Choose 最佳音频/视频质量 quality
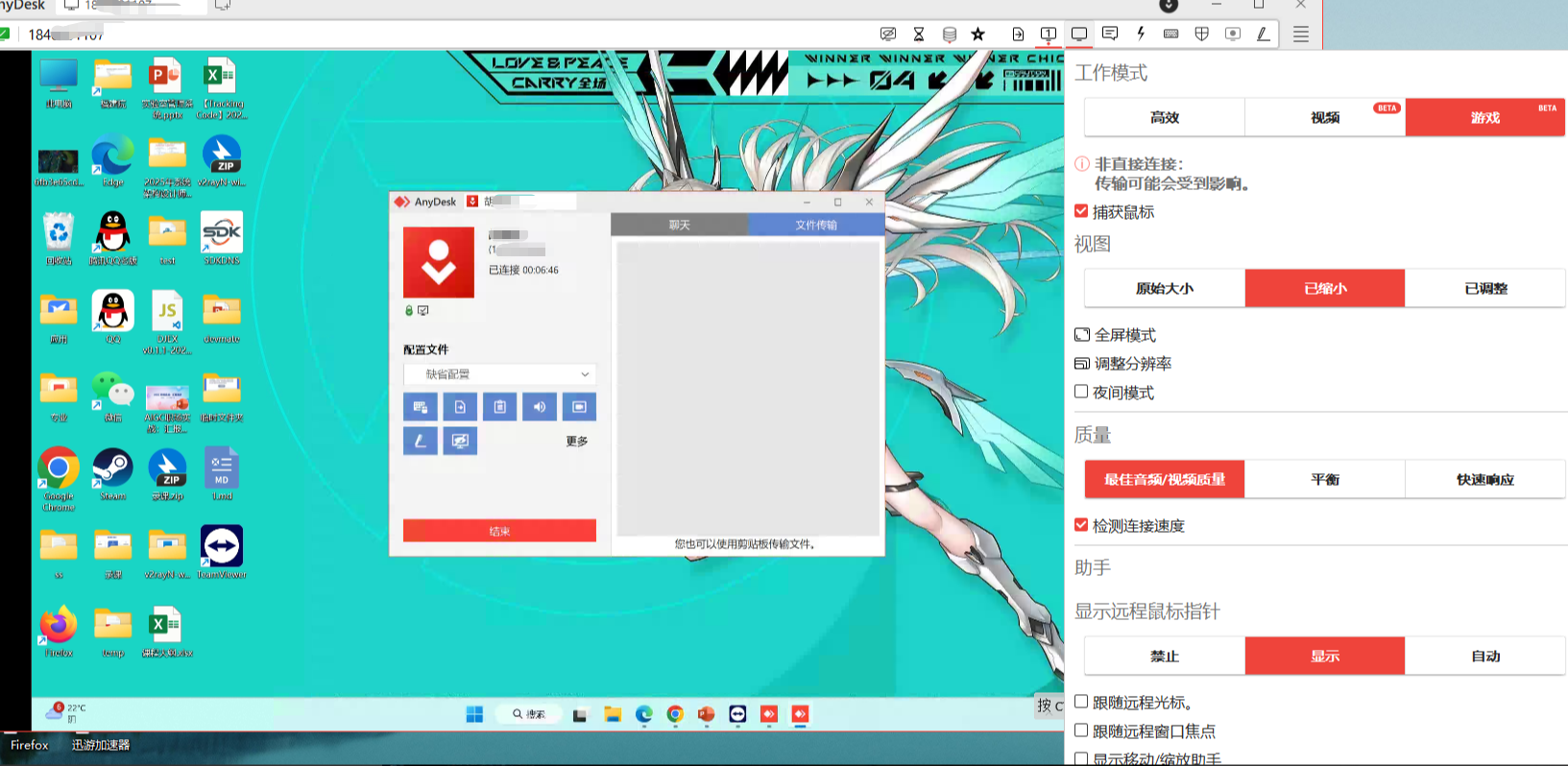The width and height of the screenshot is (1568, 766). point(1165,479)
